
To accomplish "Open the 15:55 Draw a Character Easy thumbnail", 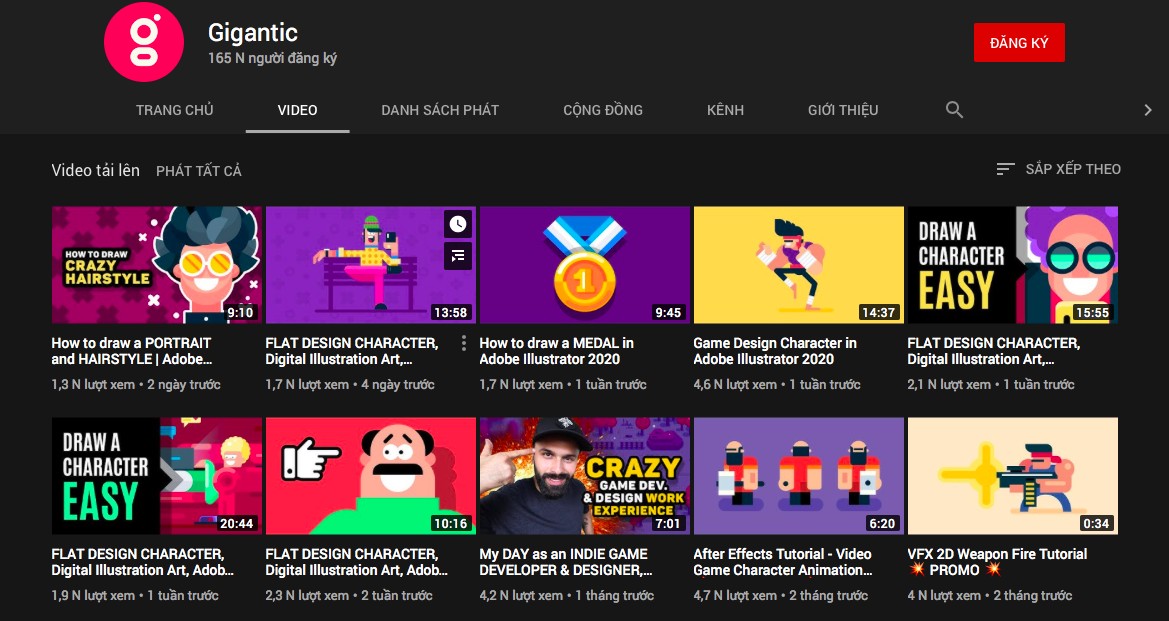I will pyautogui.click(x=1012, y=265).
